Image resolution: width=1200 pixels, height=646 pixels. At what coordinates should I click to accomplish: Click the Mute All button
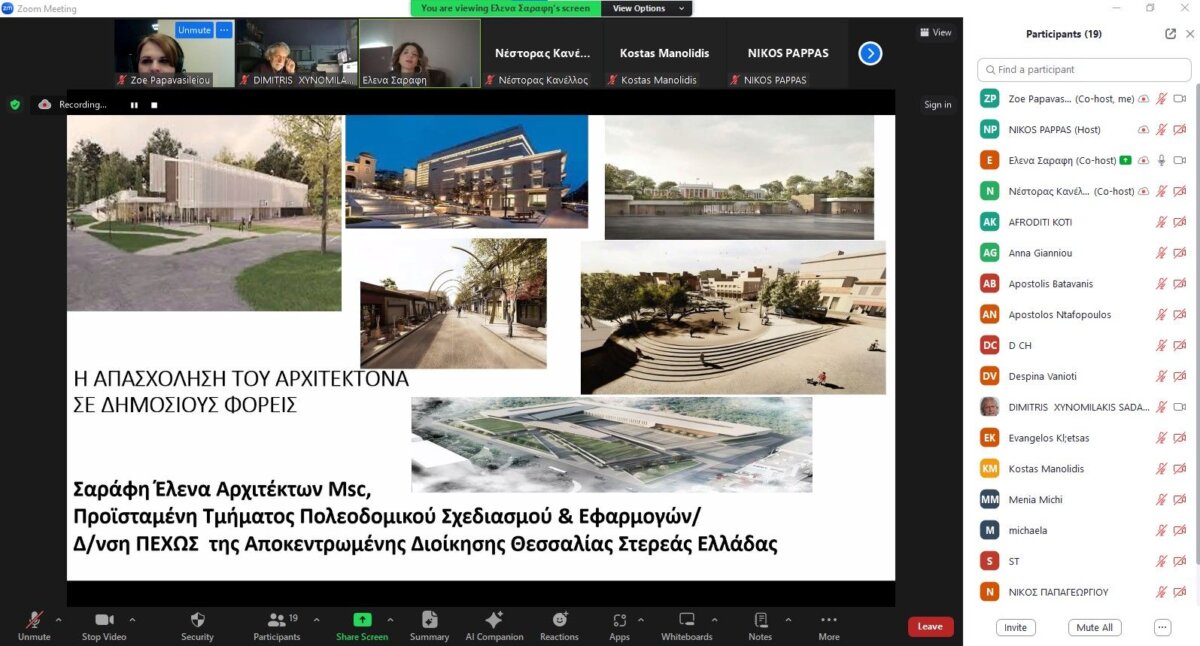click(x=1094, y=628)
